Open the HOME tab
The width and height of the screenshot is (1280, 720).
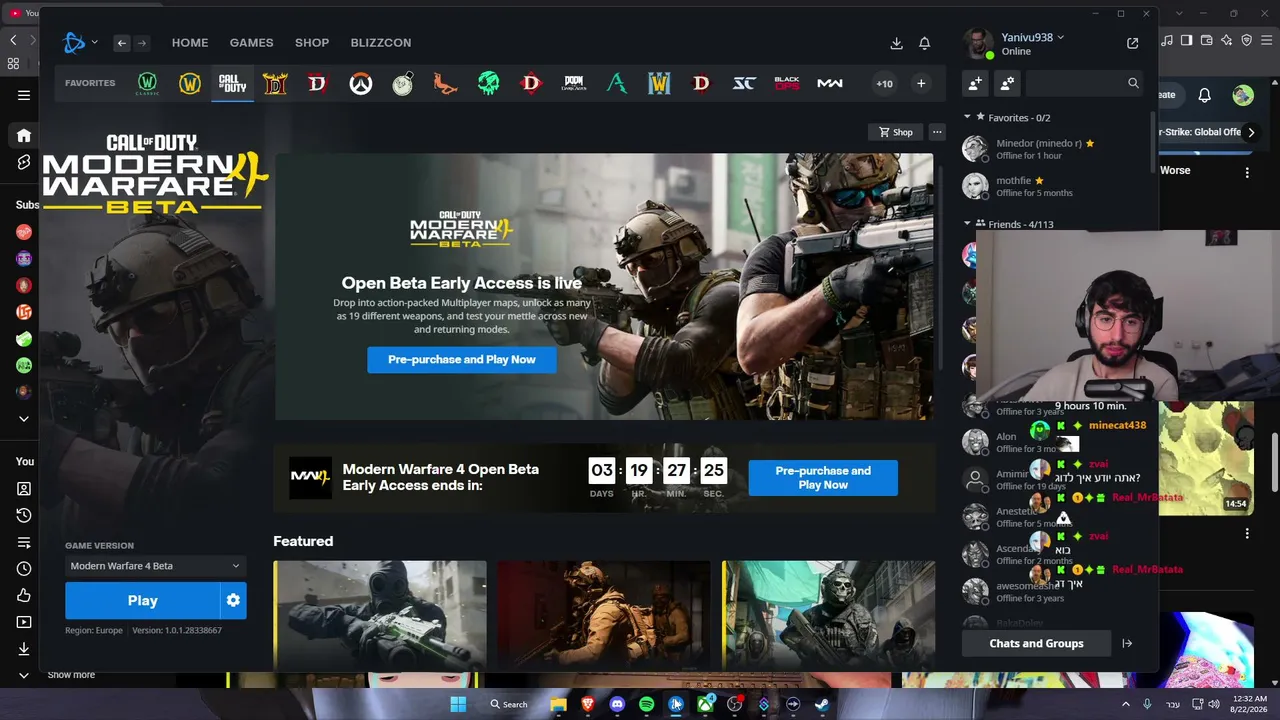coord(190,43)
